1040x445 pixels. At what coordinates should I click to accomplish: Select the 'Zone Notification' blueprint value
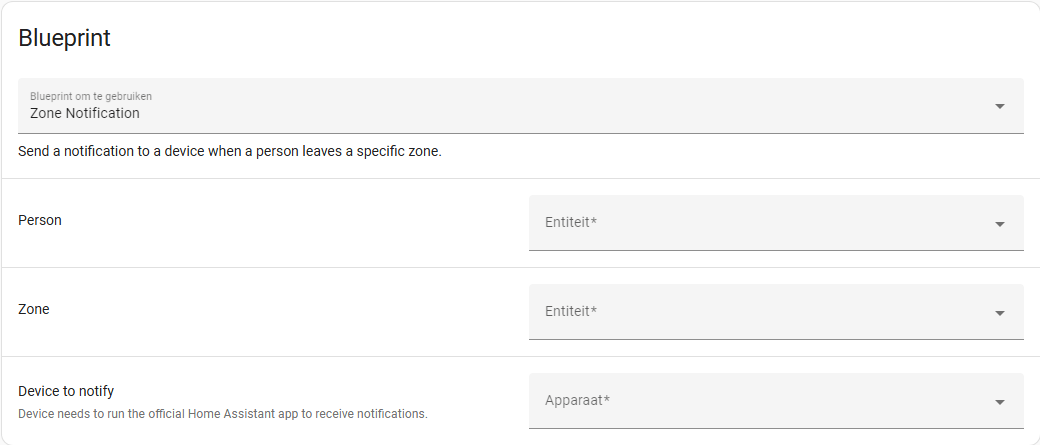[x=85, y=113]
